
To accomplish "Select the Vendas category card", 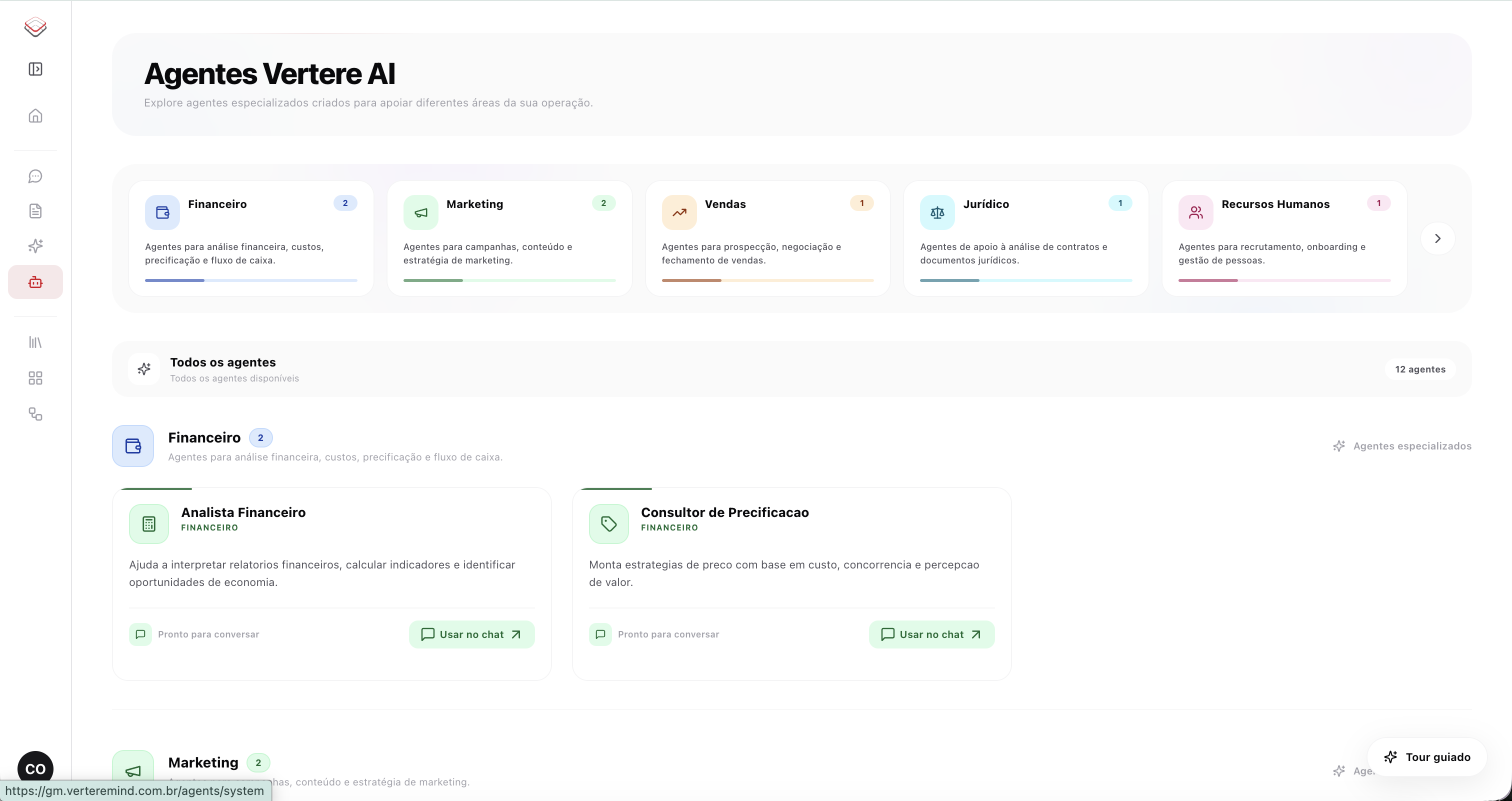I will tap(767, 238).
